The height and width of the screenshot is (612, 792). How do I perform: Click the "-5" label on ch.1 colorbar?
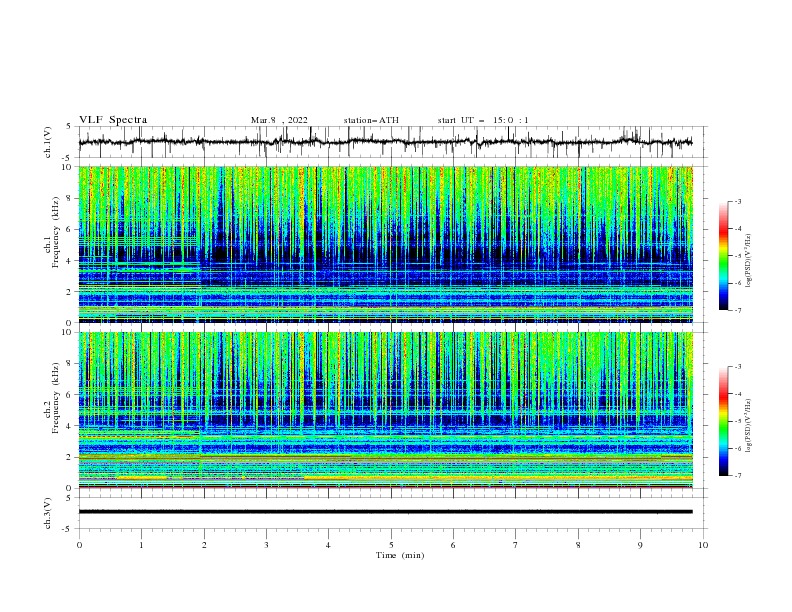click(738, 256)
